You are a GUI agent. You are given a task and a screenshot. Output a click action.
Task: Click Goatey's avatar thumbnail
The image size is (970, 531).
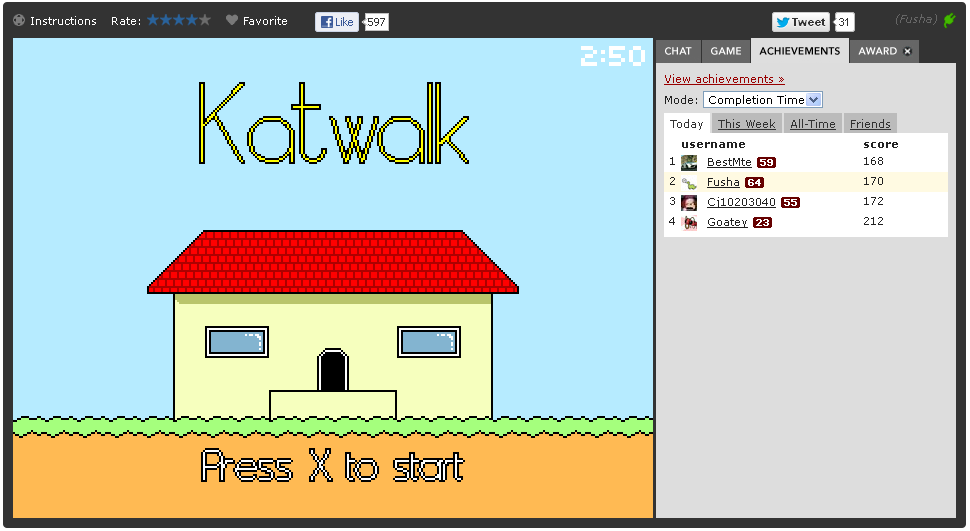tap(689, 223)
